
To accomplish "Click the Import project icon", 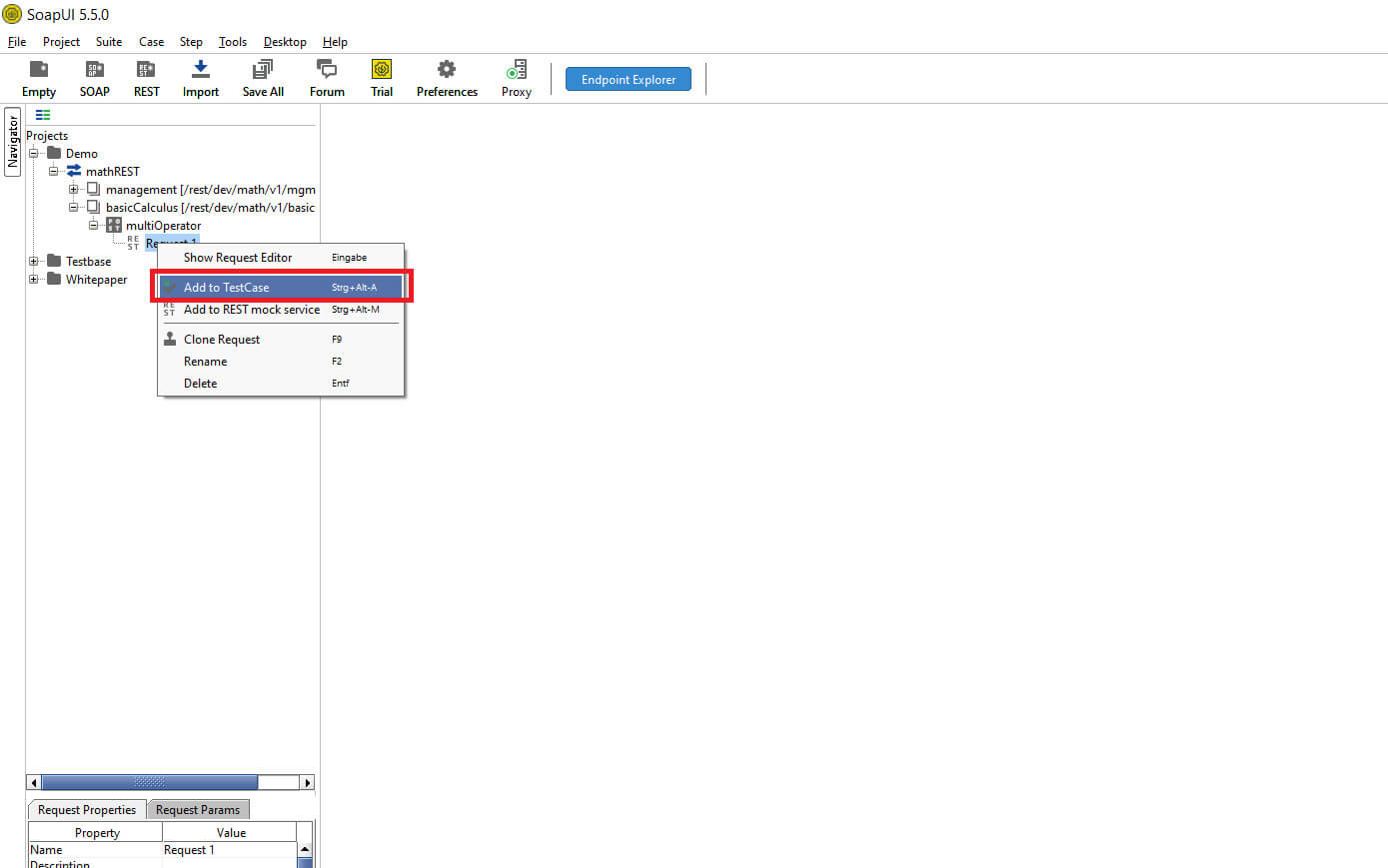I will [x=200, y=69].
